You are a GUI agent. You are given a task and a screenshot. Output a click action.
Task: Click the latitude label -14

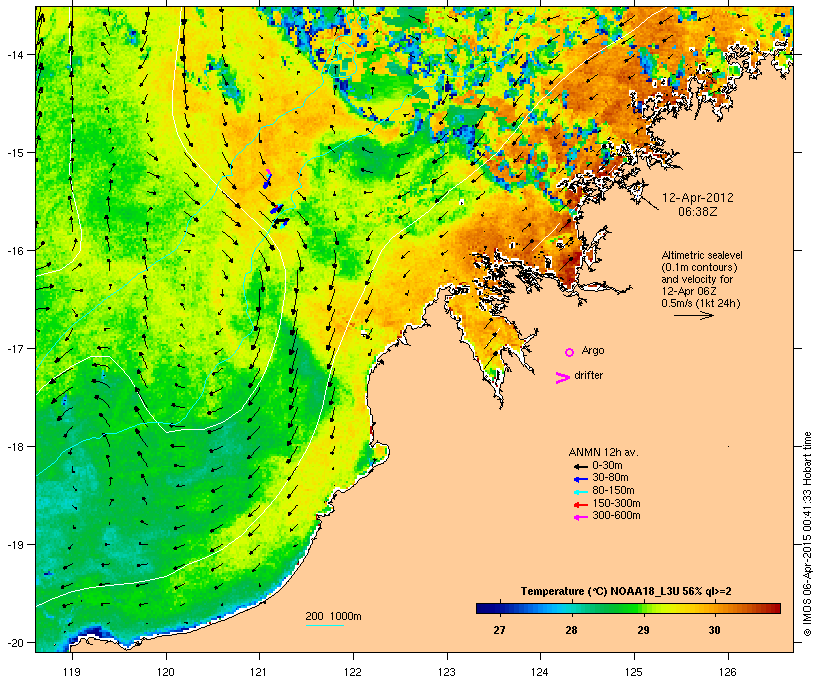(x=14, y=54)
